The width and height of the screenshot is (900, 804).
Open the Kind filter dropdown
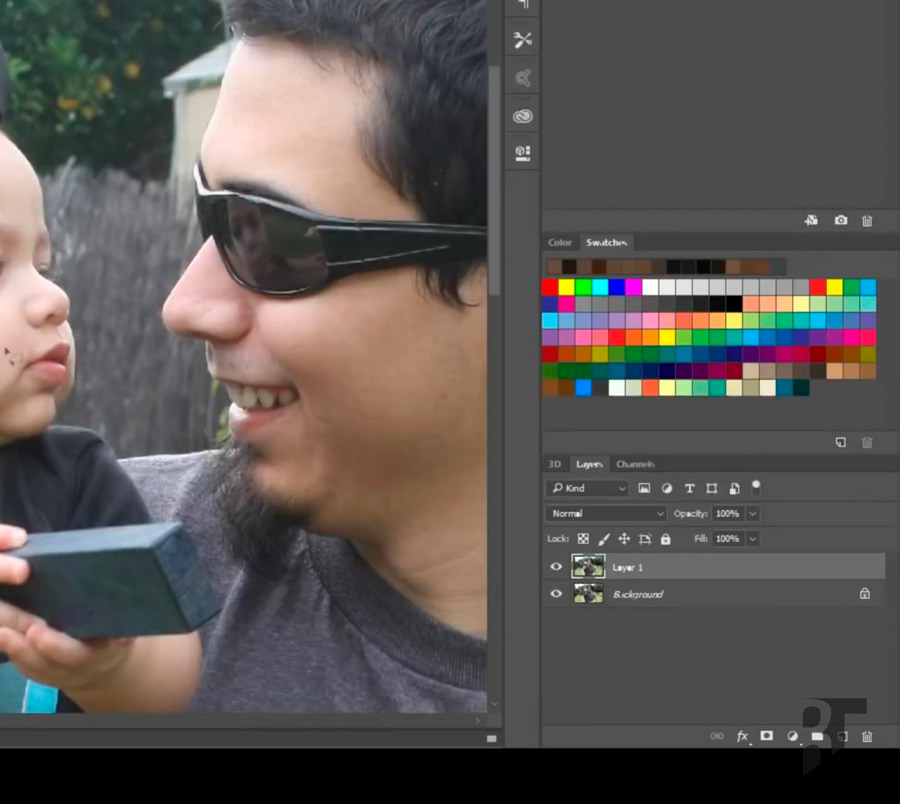point(587,488)
